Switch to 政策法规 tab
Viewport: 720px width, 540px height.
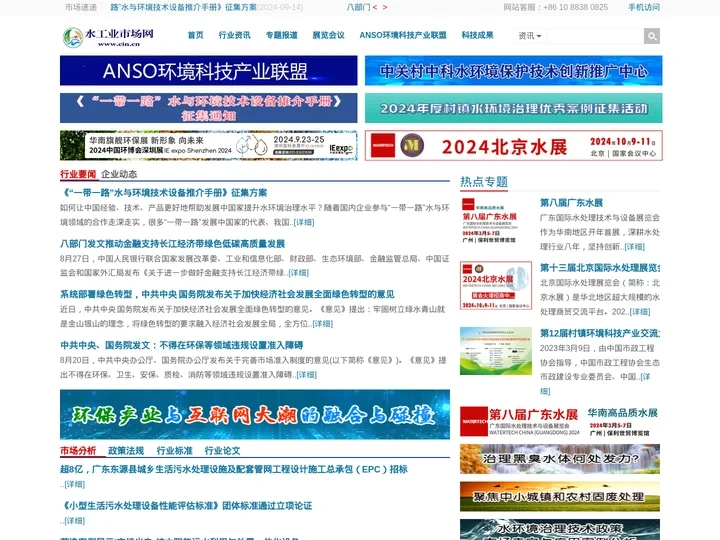126,450
